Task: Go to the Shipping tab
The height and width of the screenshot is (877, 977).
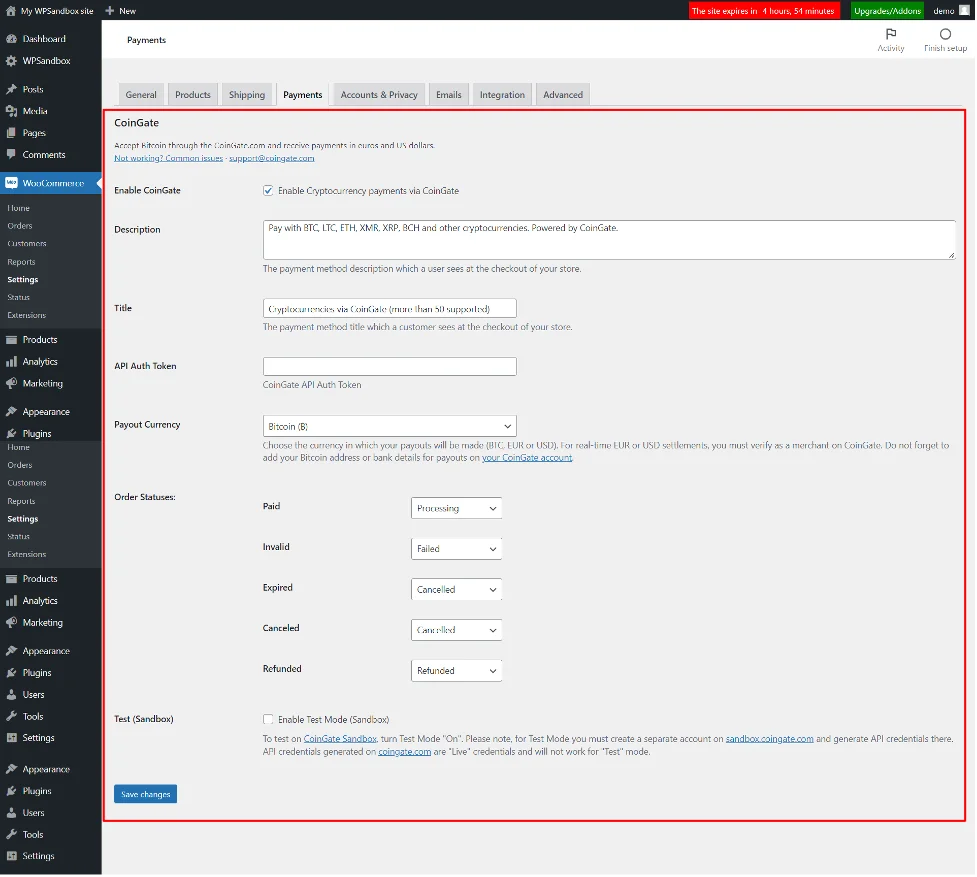Action: coord(247,95)
